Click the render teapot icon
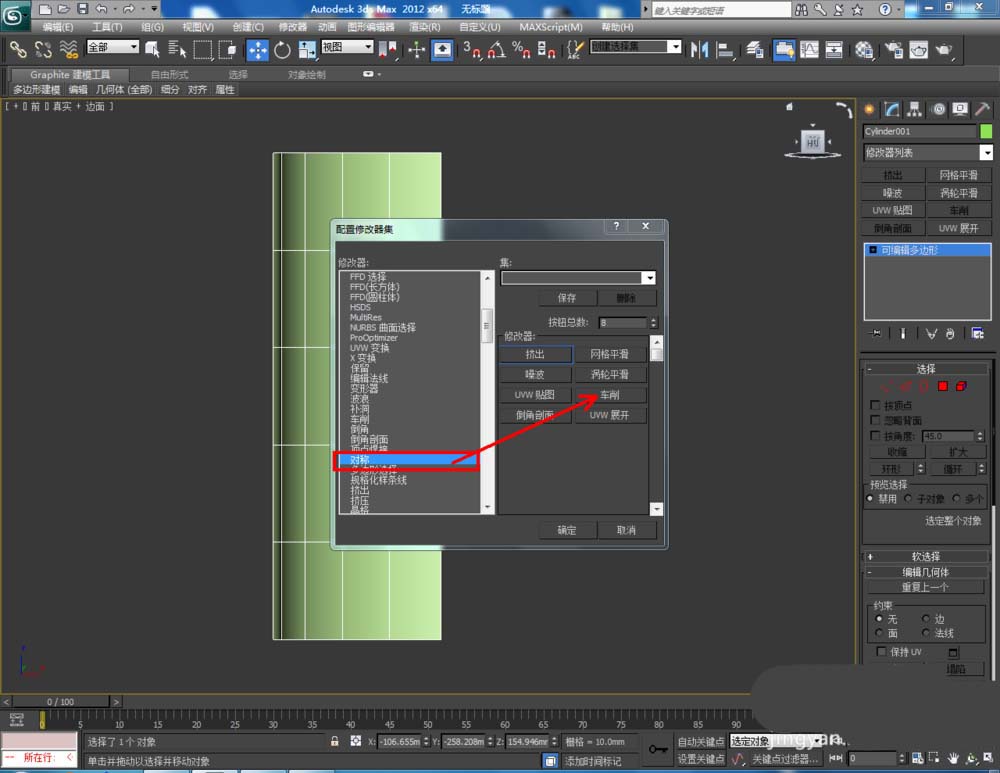This screenshot has height=773, width=1000. [944, 50]
